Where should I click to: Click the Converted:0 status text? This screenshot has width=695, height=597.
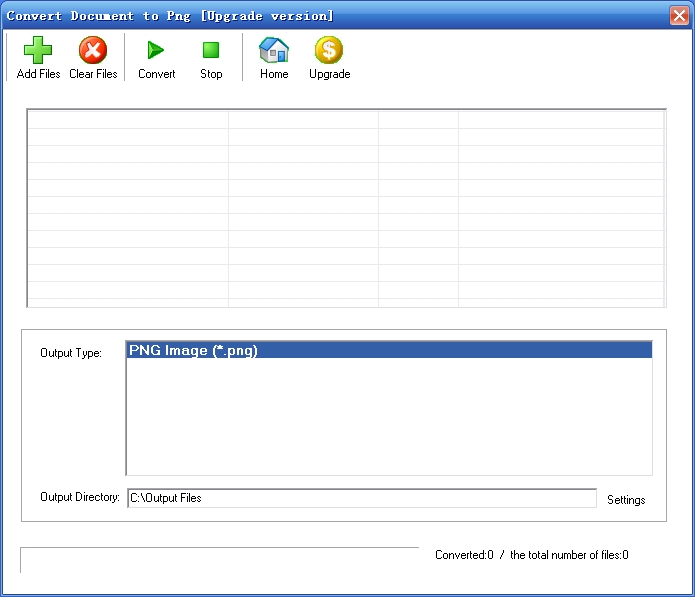[464, 555]
